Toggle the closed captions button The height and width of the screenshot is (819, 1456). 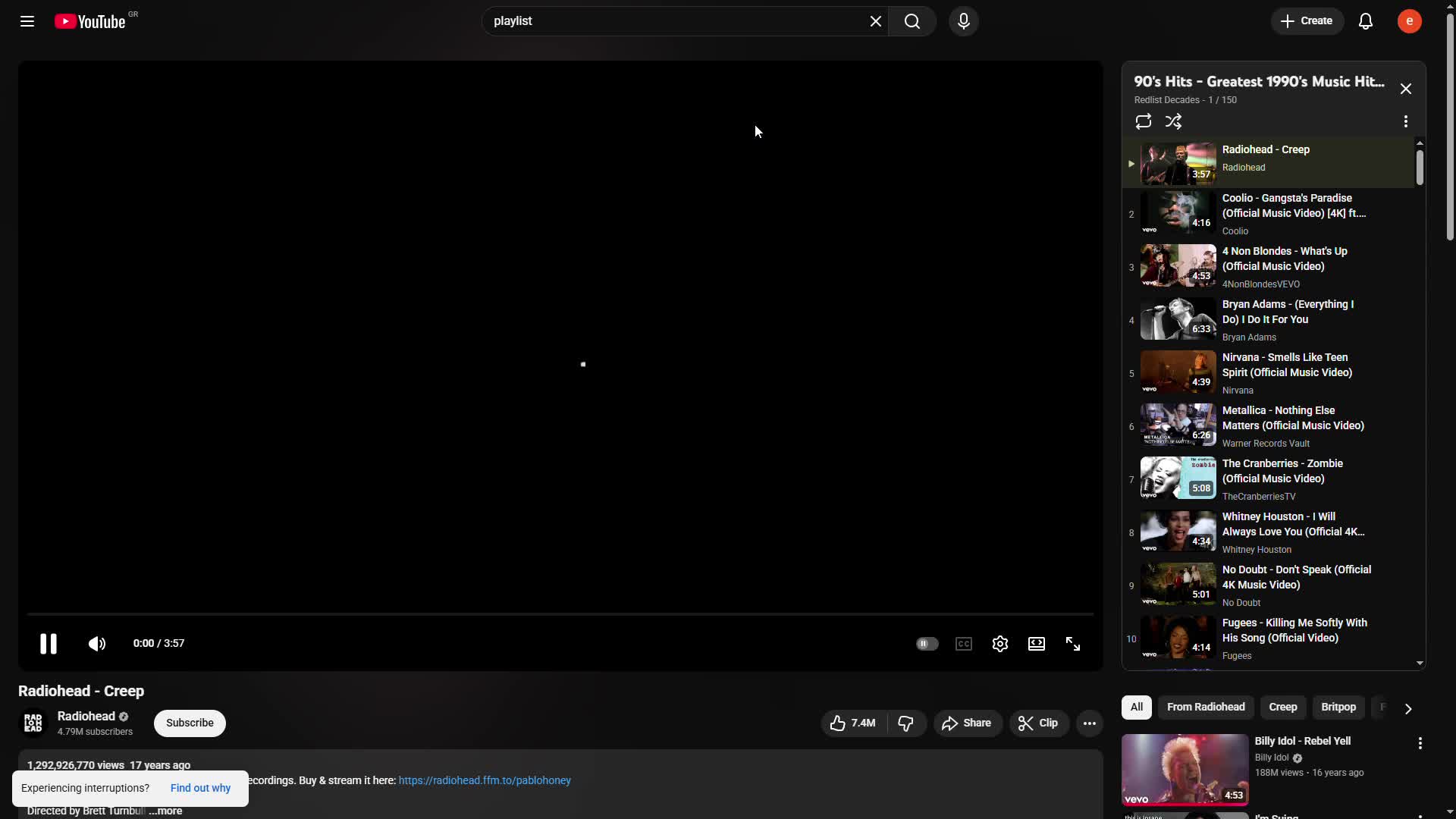click(963, 644)
